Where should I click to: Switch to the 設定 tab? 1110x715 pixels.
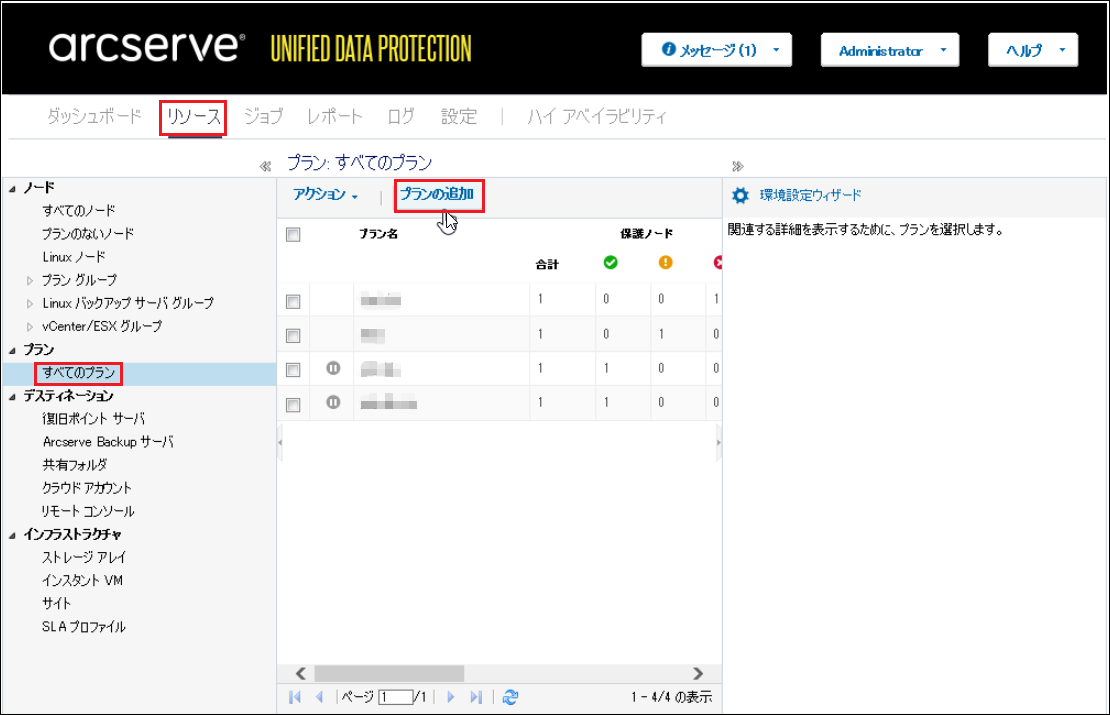459,117
